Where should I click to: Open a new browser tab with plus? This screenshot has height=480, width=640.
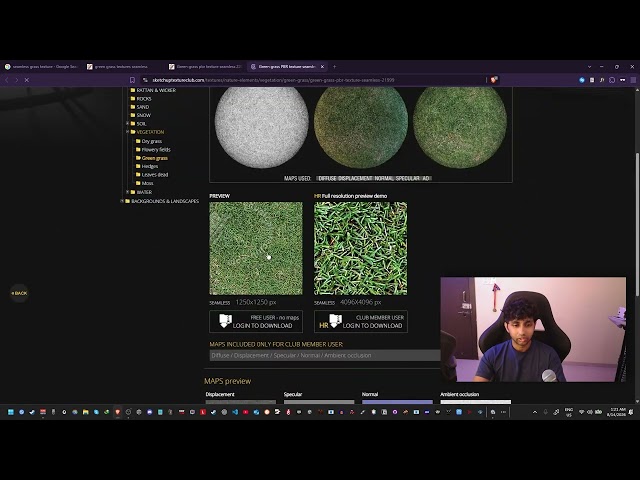[334, 67]
